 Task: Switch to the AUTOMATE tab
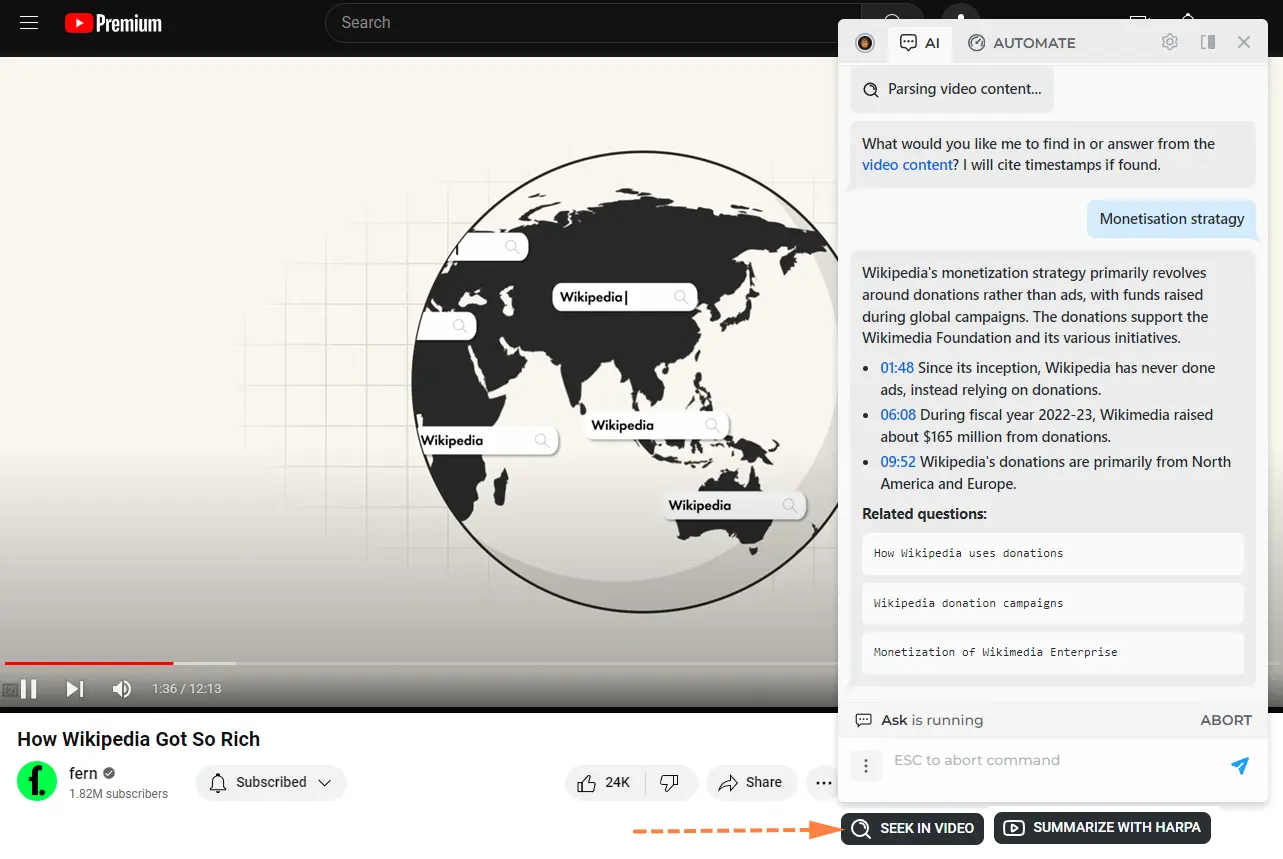1022,43
